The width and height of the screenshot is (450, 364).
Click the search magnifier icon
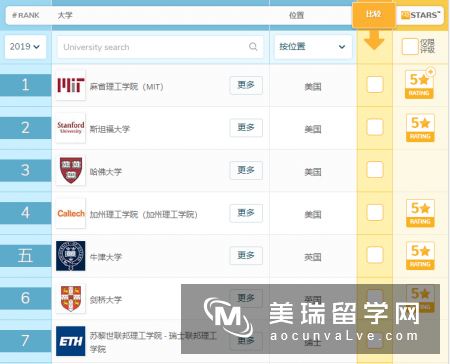tap(253, 47)
